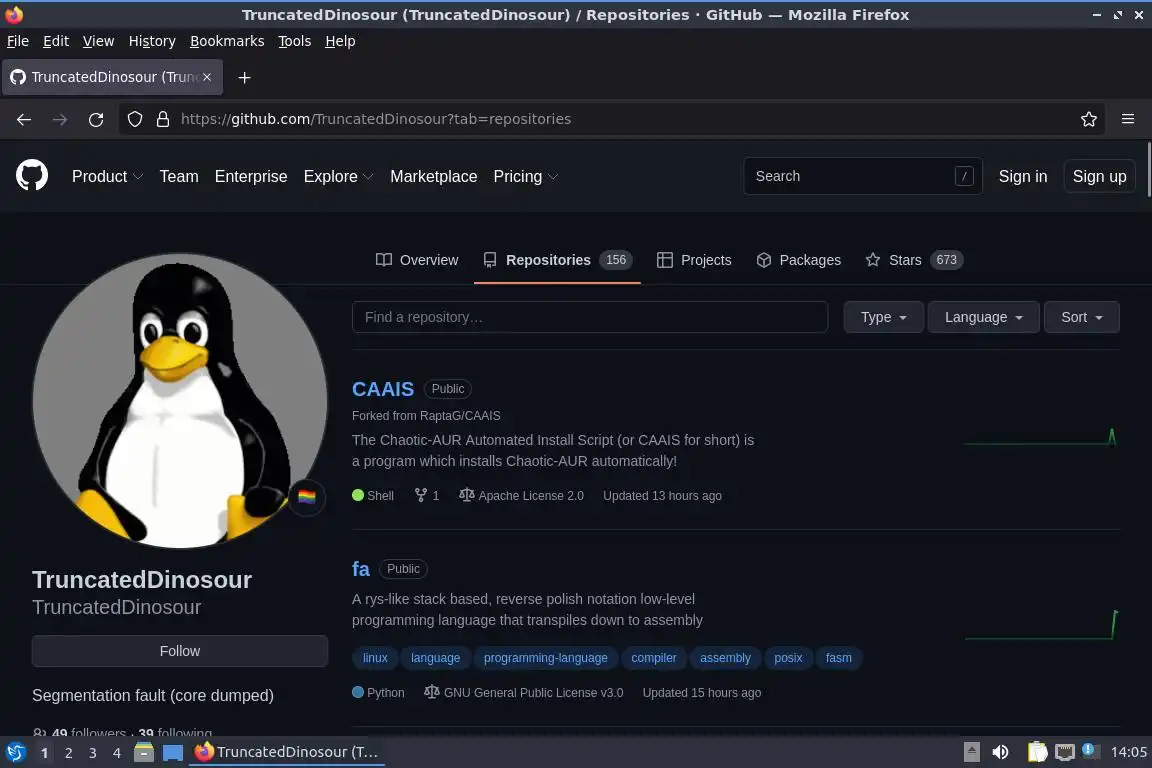
Task: Click the linux topic tag
Action: pos(375,658)
